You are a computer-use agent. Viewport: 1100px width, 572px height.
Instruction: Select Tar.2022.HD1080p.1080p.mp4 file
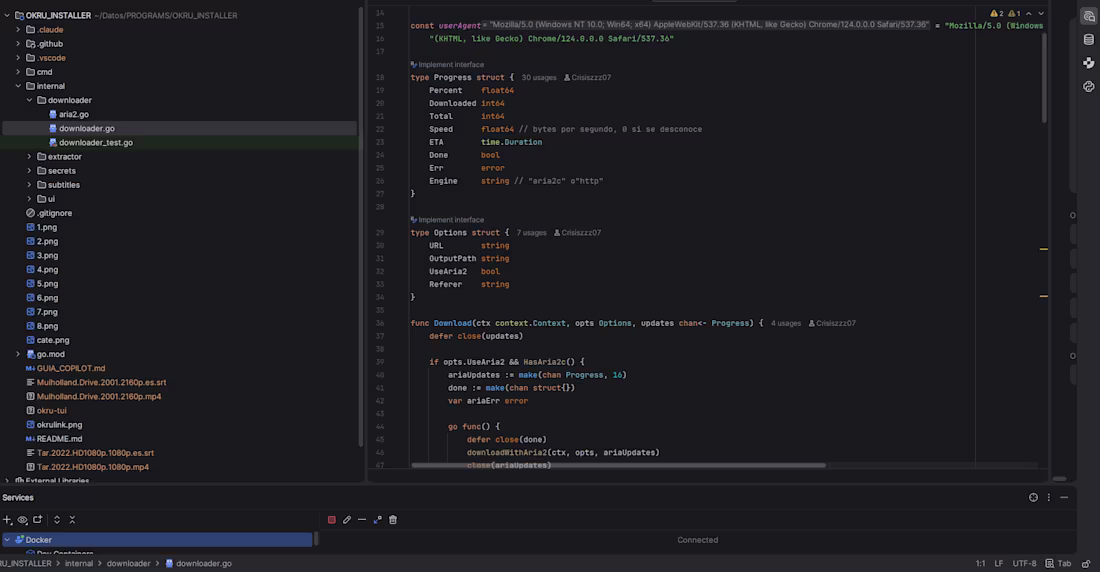(x=93, y=467)
